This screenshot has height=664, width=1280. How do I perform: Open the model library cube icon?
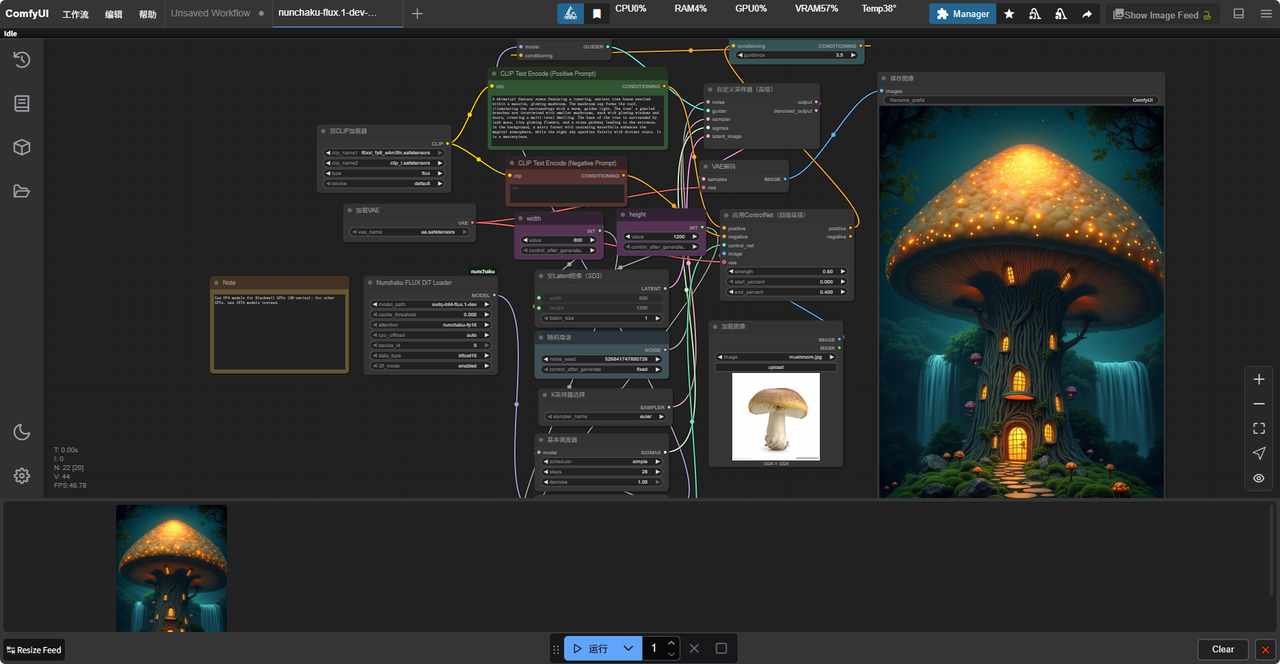[x=21, y=147]
